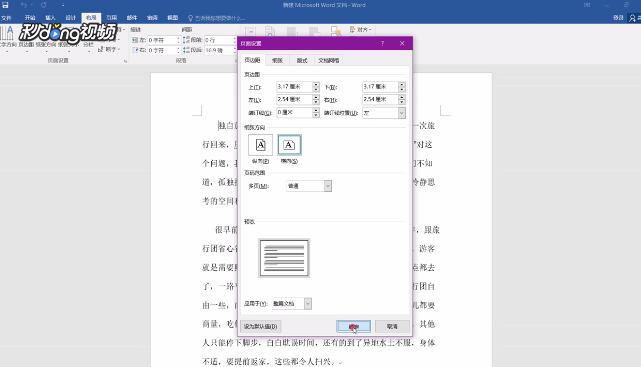Screen dimensions: 641x367
Task: Click the Tell Me lightbulb search box
Action: click(216, 18)
